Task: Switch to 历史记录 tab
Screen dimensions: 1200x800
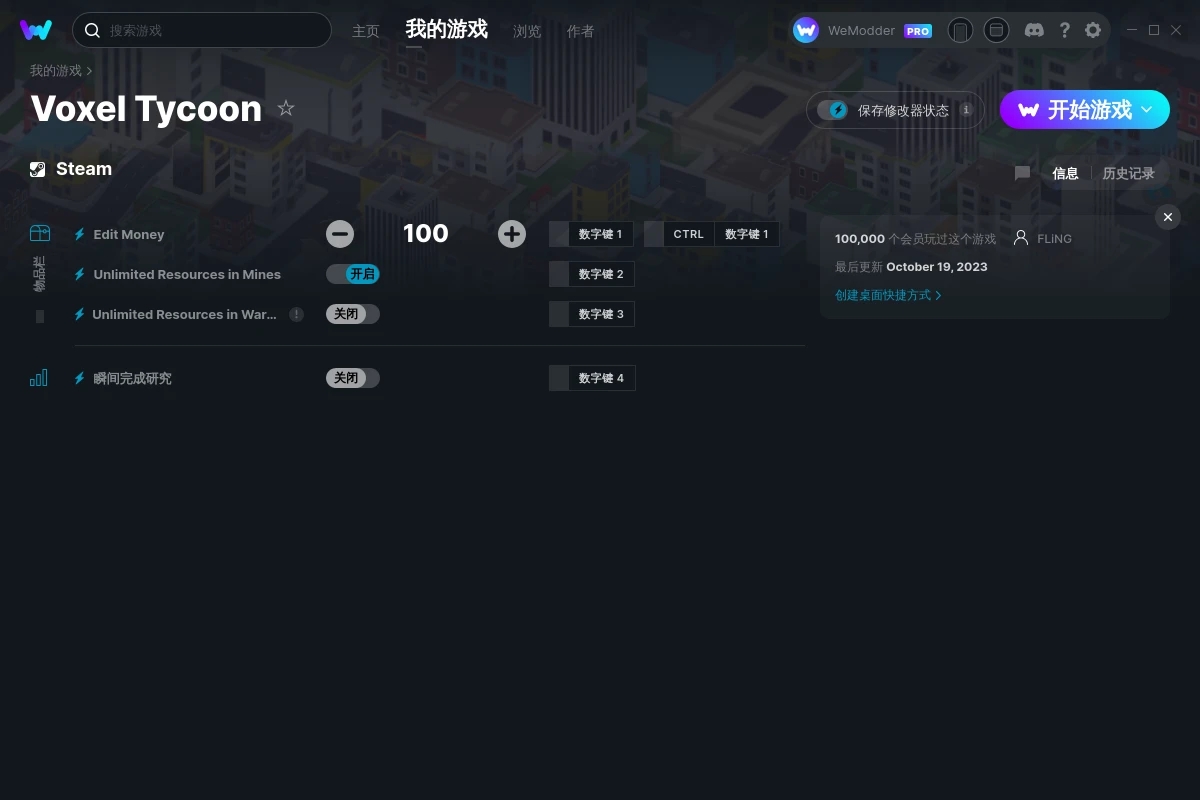Action: 1129,173
